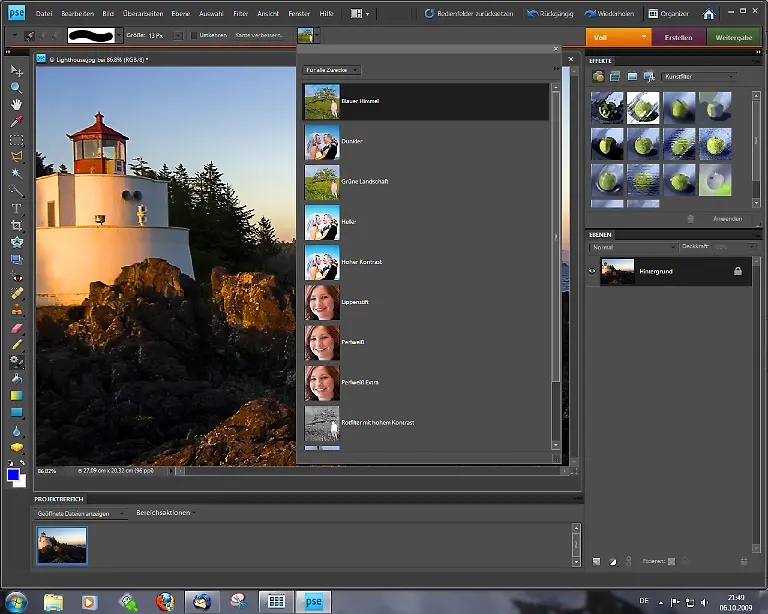Choose the Horizontal Type tool
Viewport: 768px width, 614px height.
click(16, 208)
